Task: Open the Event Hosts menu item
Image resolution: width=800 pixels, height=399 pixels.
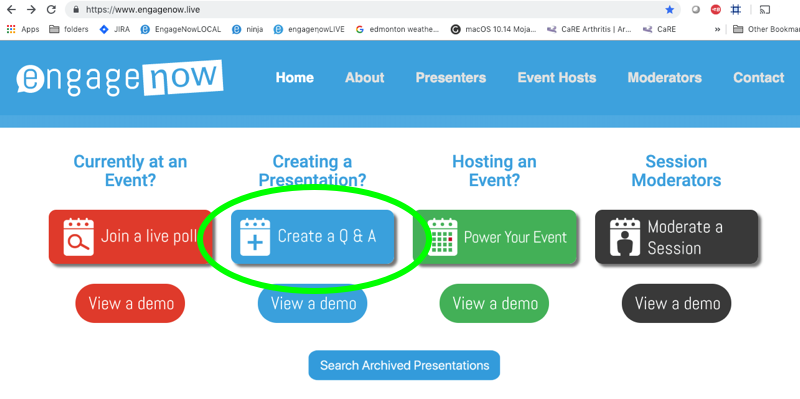Action: 557,78
